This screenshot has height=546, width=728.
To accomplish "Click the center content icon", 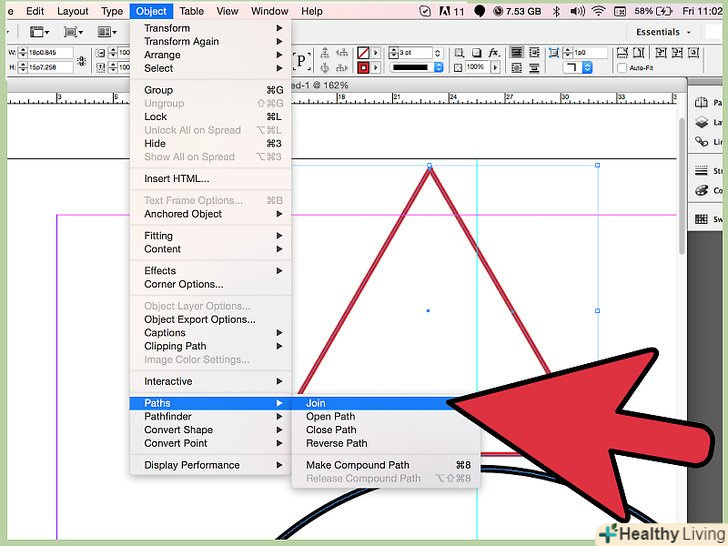I will click(694, 52).
